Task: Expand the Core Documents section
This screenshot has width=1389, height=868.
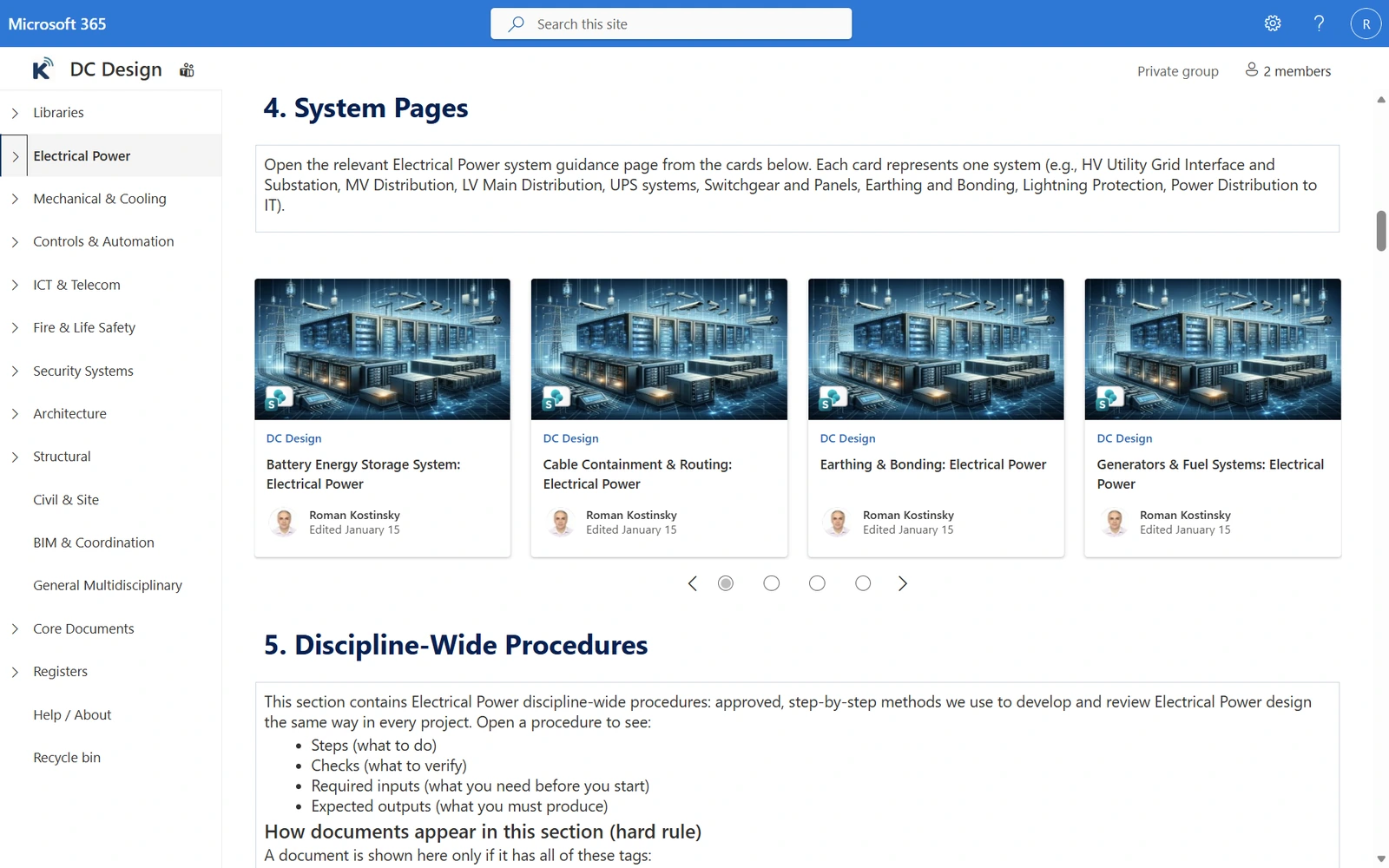Action: tap(14, 628)
